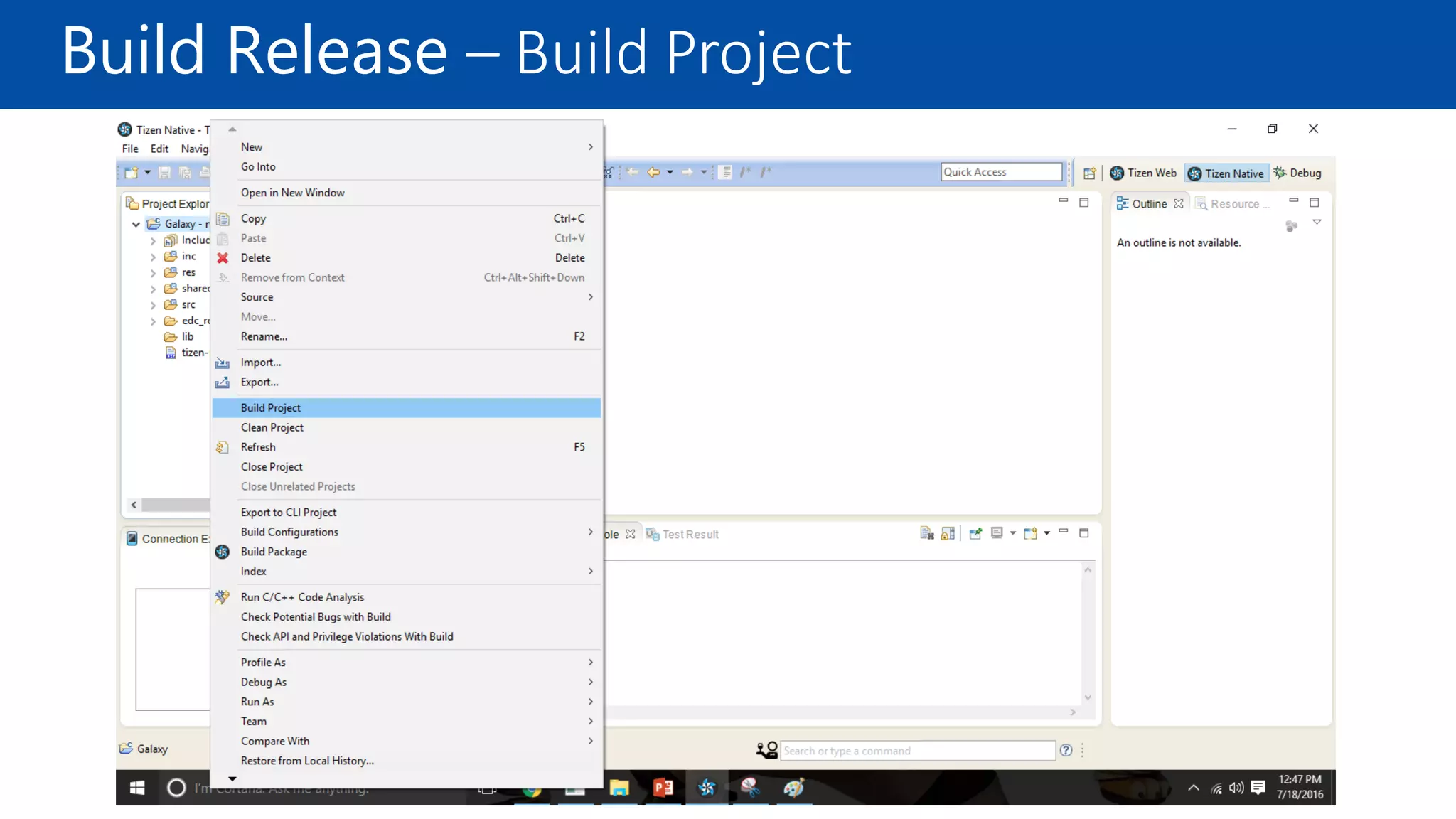Click the Display Selected Console icon
The image size is (1456, 819).
point(997,533)
